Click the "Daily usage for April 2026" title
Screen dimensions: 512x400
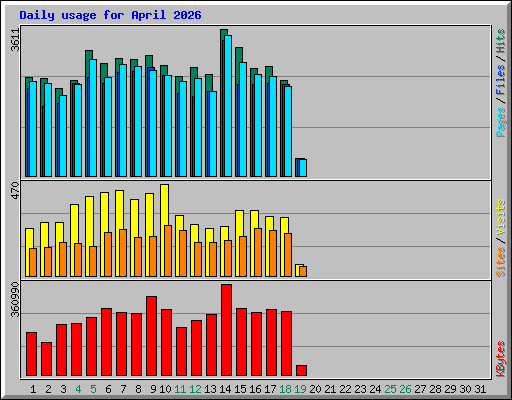click(x=110, y=15)
